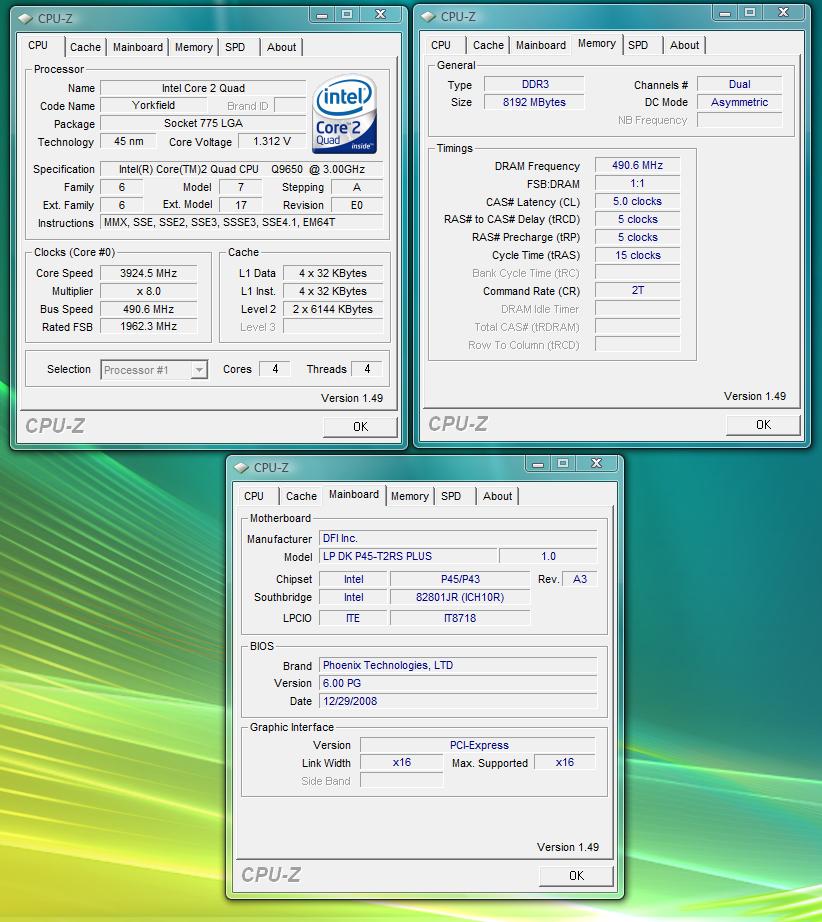Switch to CPU tab in Memory window
This screenshot has height=922, width=822.
[x=441, y=45]
